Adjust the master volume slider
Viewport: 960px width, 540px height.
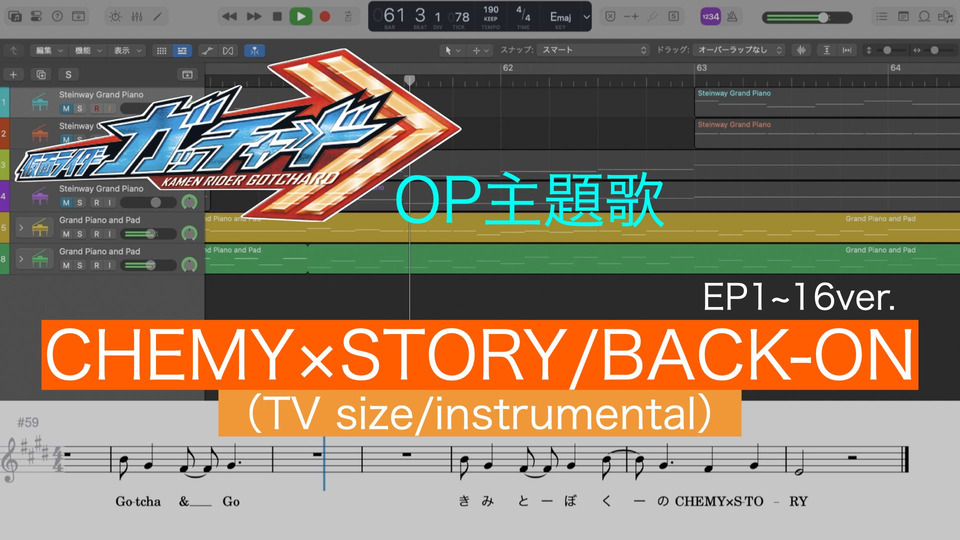coord(807,17)
